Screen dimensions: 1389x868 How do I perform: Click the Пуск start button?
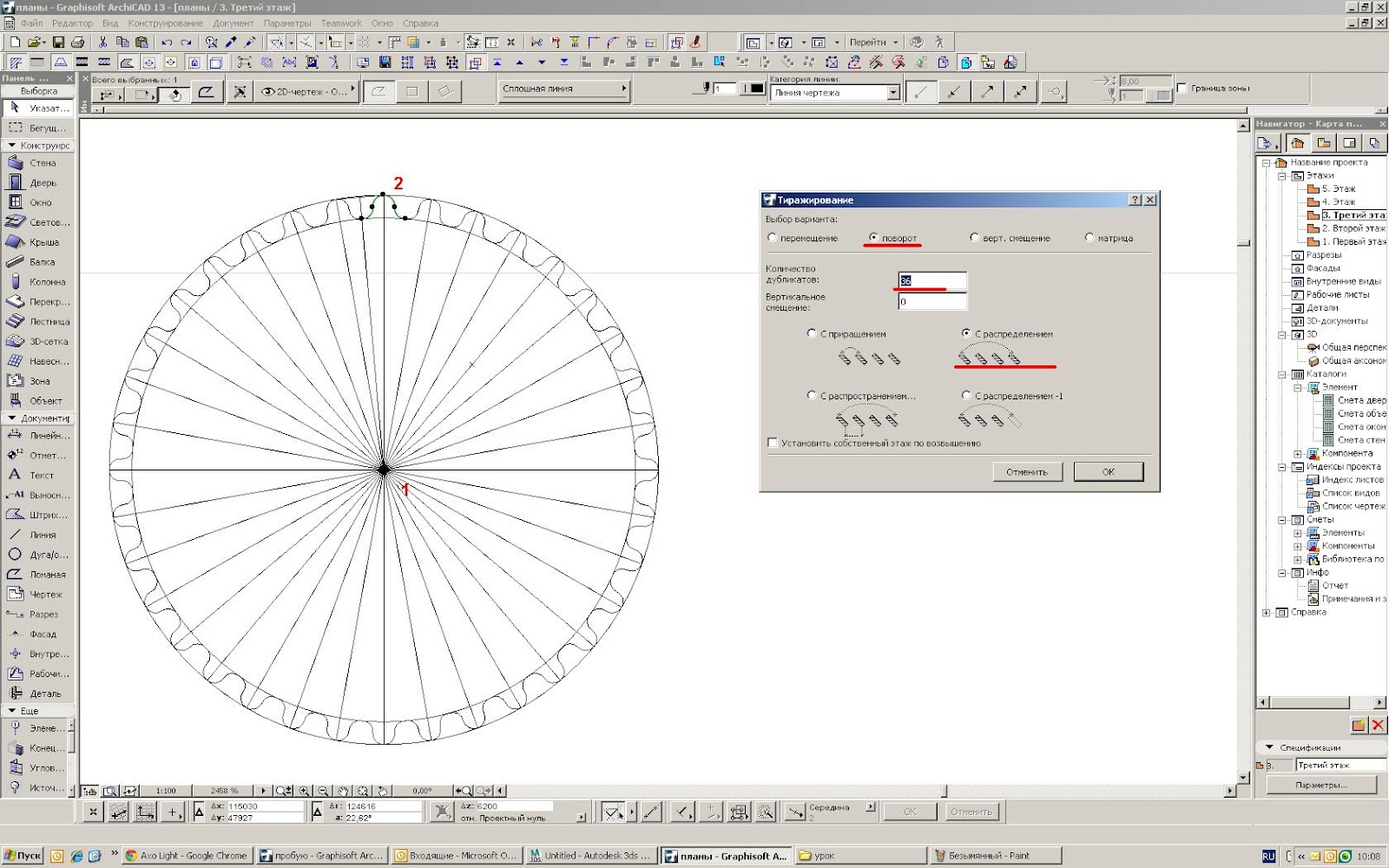(x=23, y=855)
